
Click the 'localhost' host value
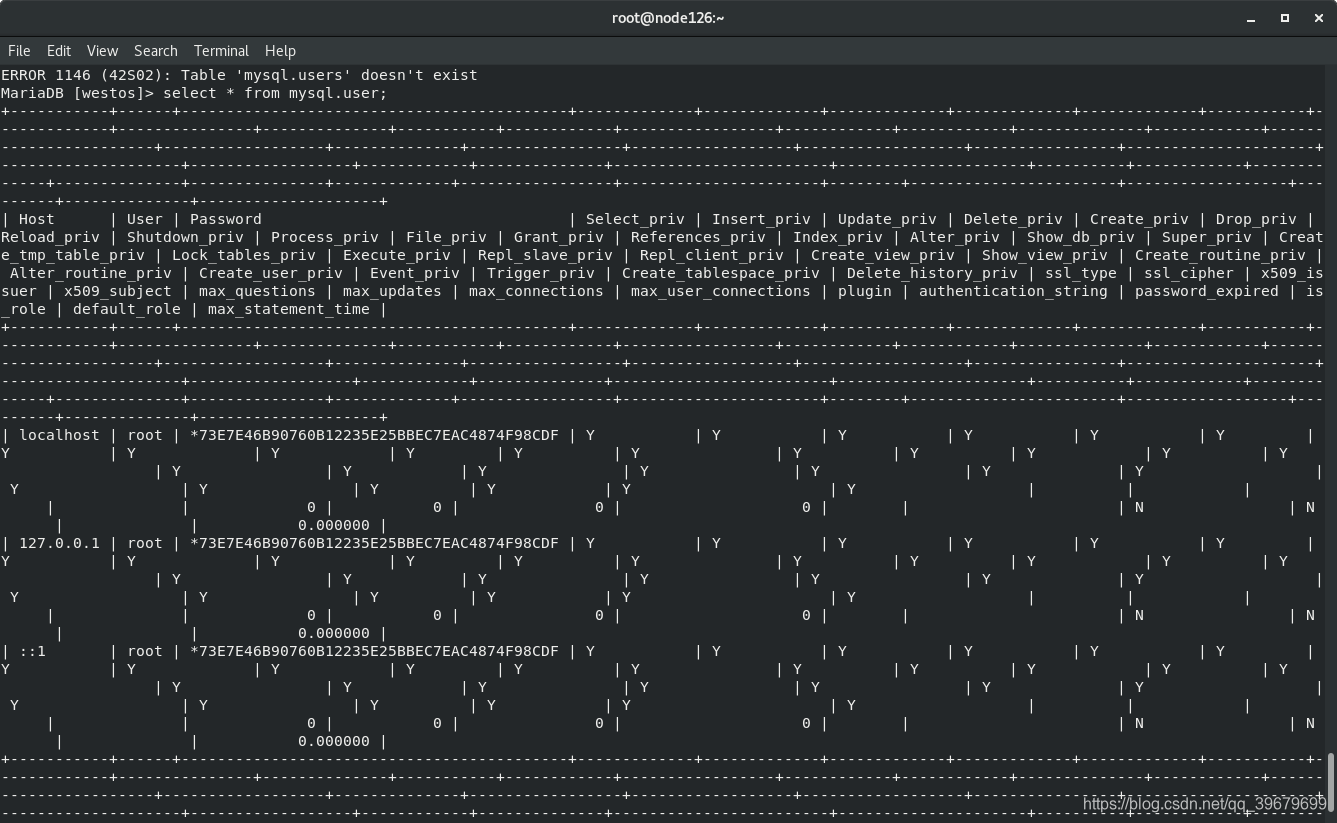tap(59, 435)
